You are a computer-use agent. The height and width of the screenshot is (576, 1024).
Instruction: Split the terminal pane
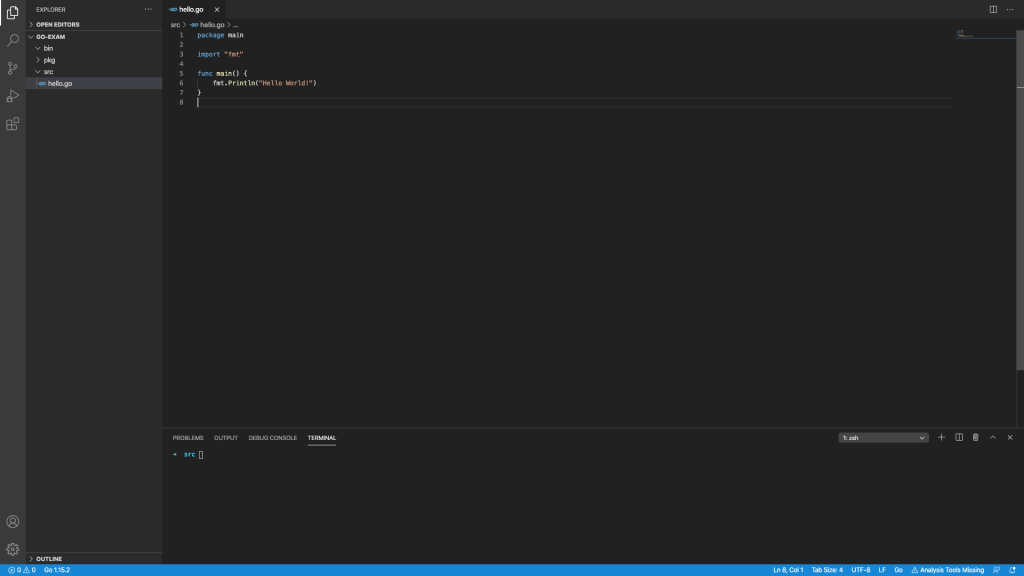pos(959,437)
